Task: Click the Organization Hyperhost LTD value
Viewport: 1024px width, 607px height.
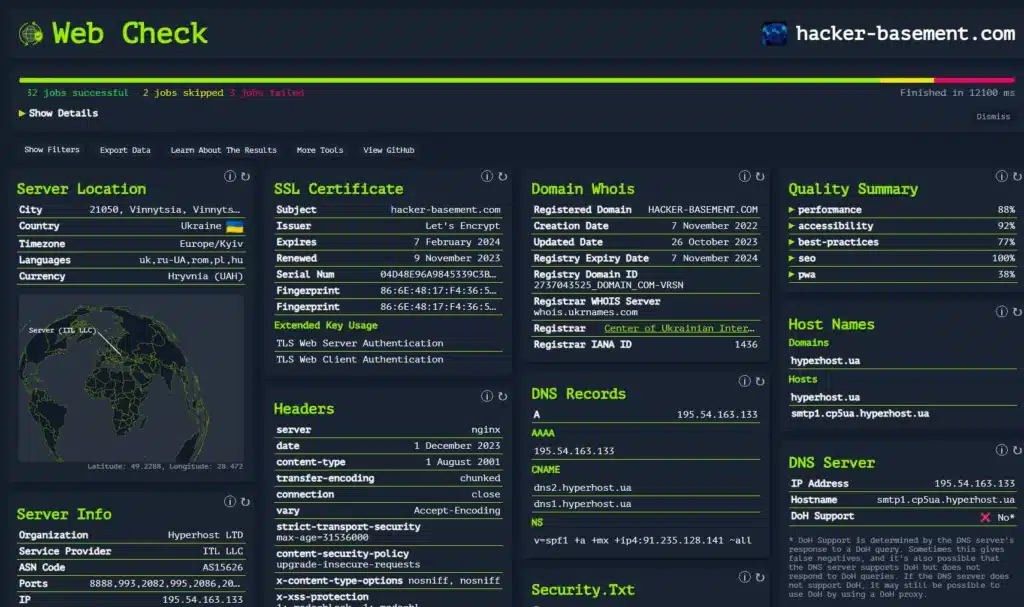Action: [x=205, y=534]
